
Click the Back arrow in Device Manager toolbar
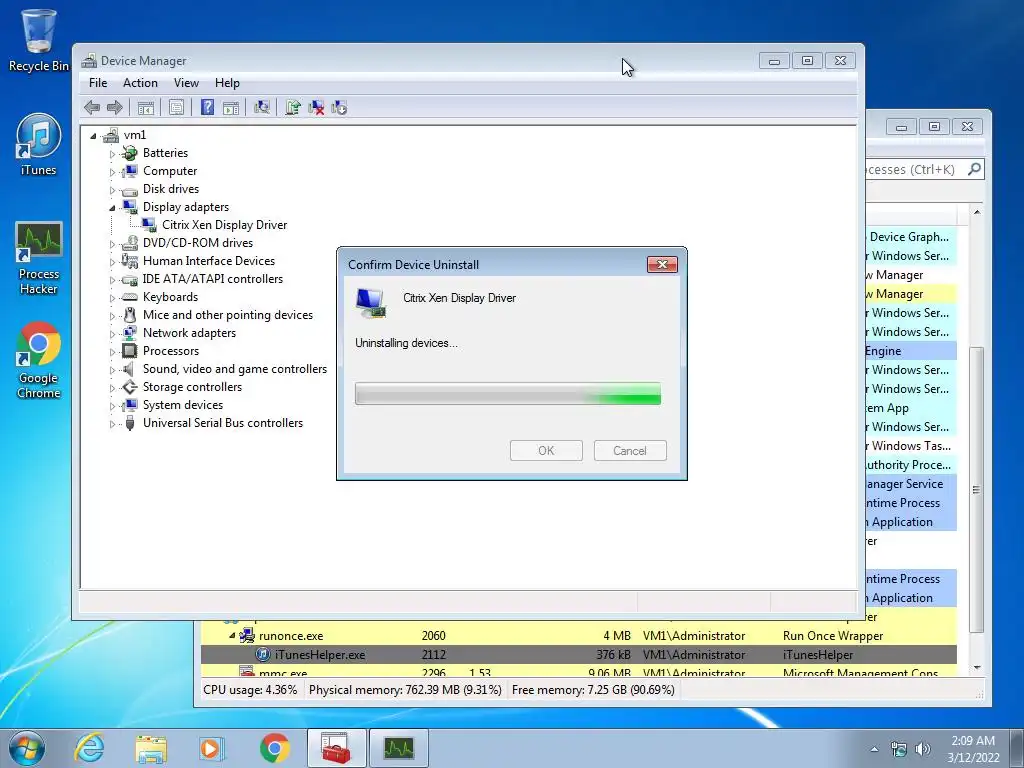pyautogui.click(x=92, y=108)
